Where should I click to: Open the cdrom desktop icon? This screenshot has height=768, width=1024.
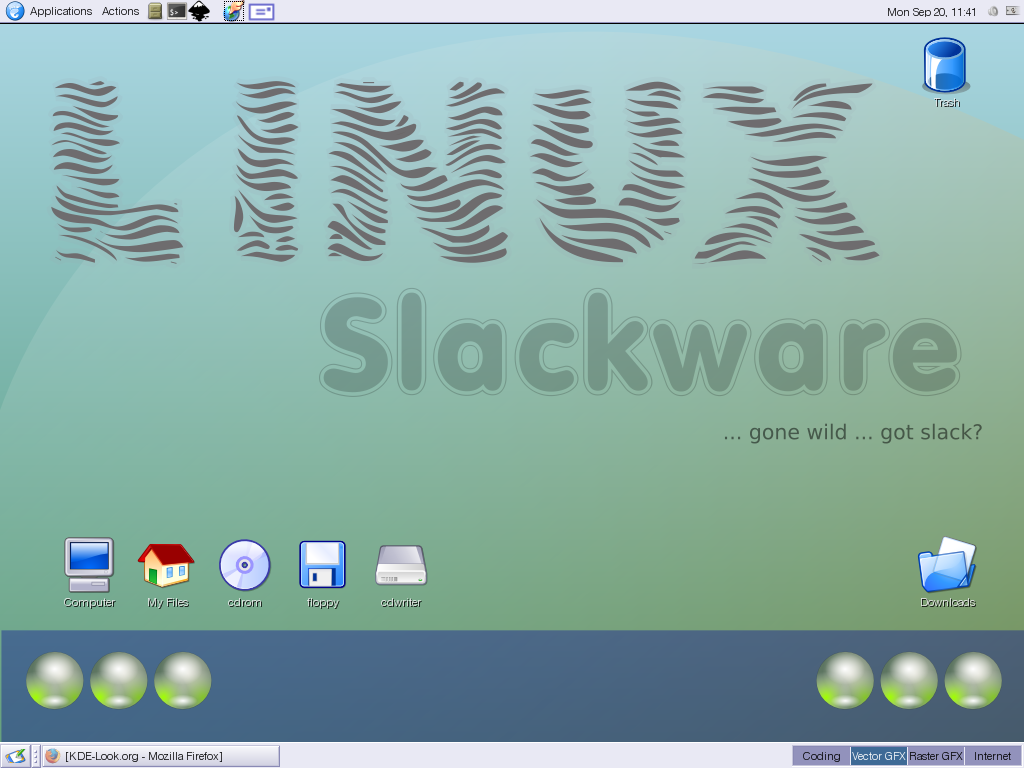pos(245,573)
